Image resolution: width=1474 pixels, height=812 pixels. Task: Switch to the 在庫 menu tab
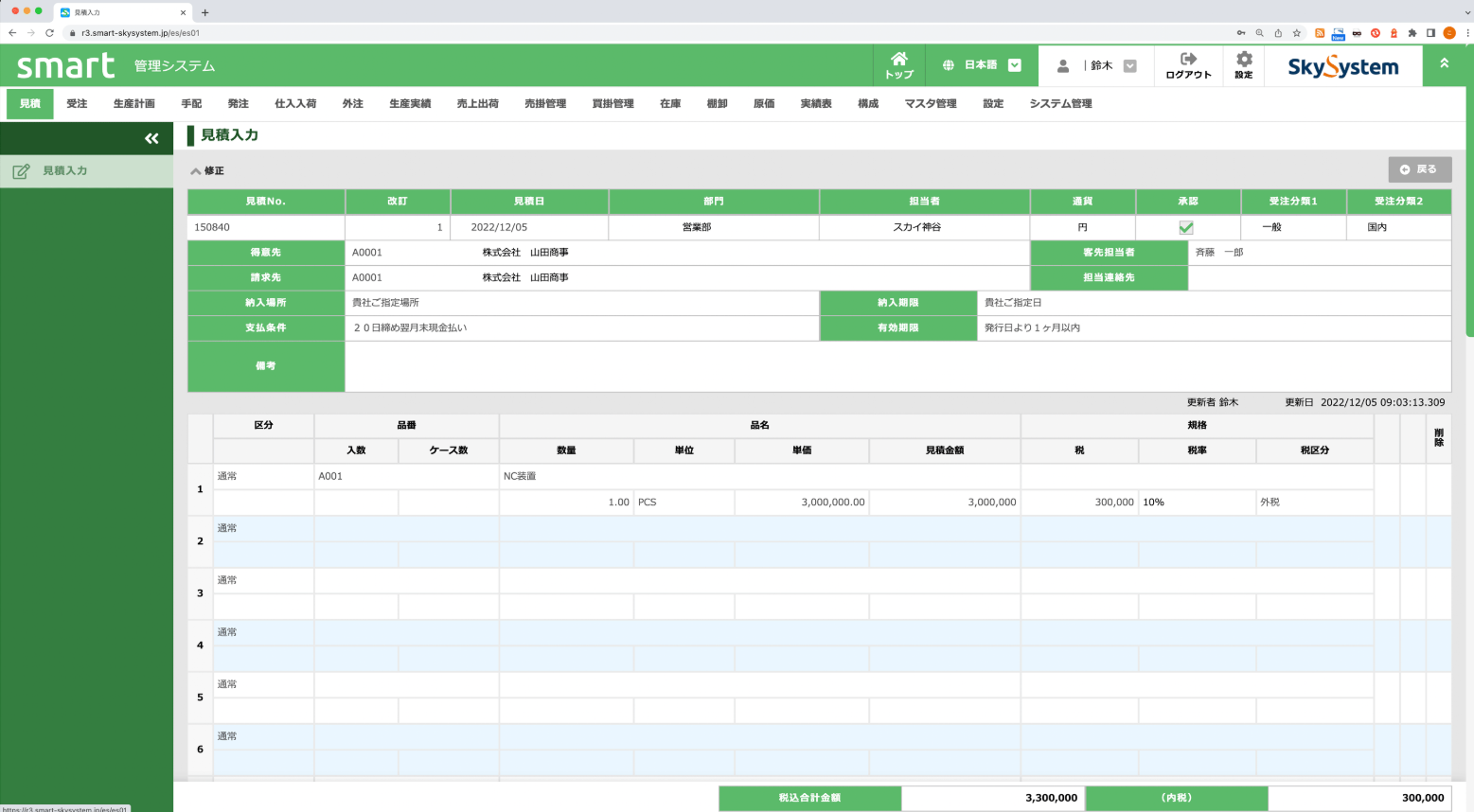point(670,104)
